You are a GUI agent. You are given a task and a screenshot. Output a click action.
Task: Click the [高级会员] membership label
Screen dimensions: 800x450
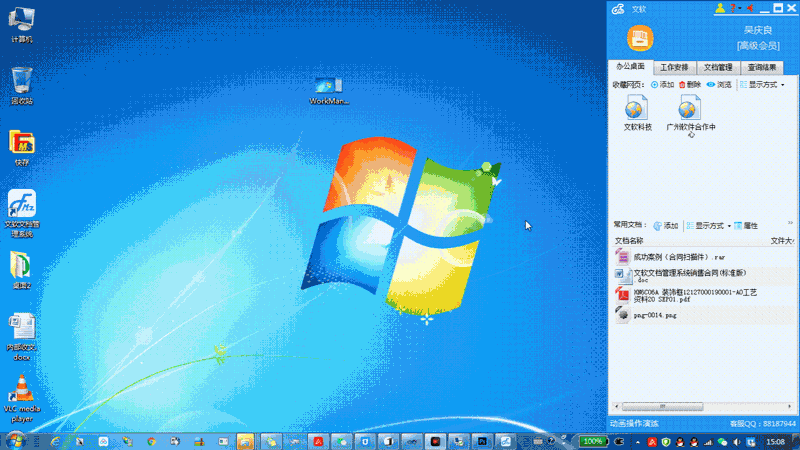pos(758,45)
